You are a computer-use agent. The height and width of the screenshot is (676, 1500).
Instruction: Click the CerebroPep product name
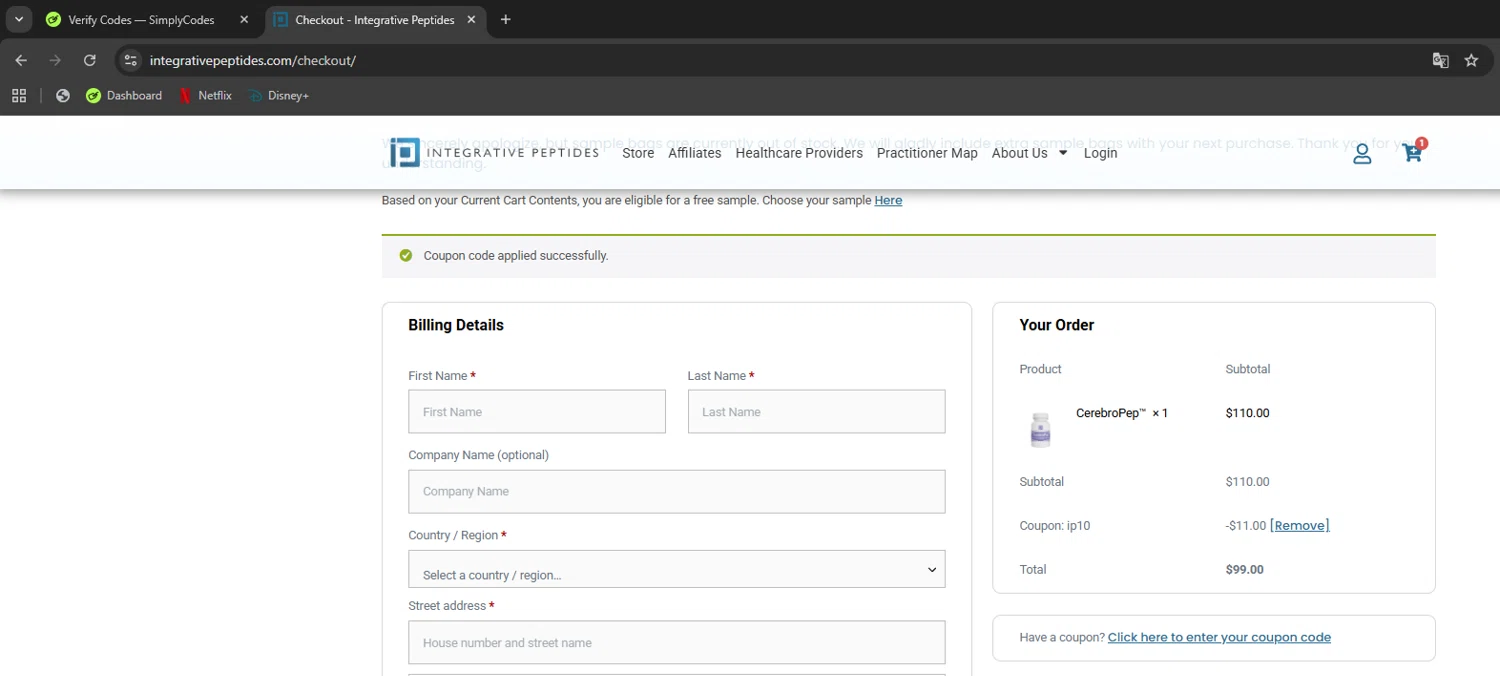click(x=1110, y=413)
